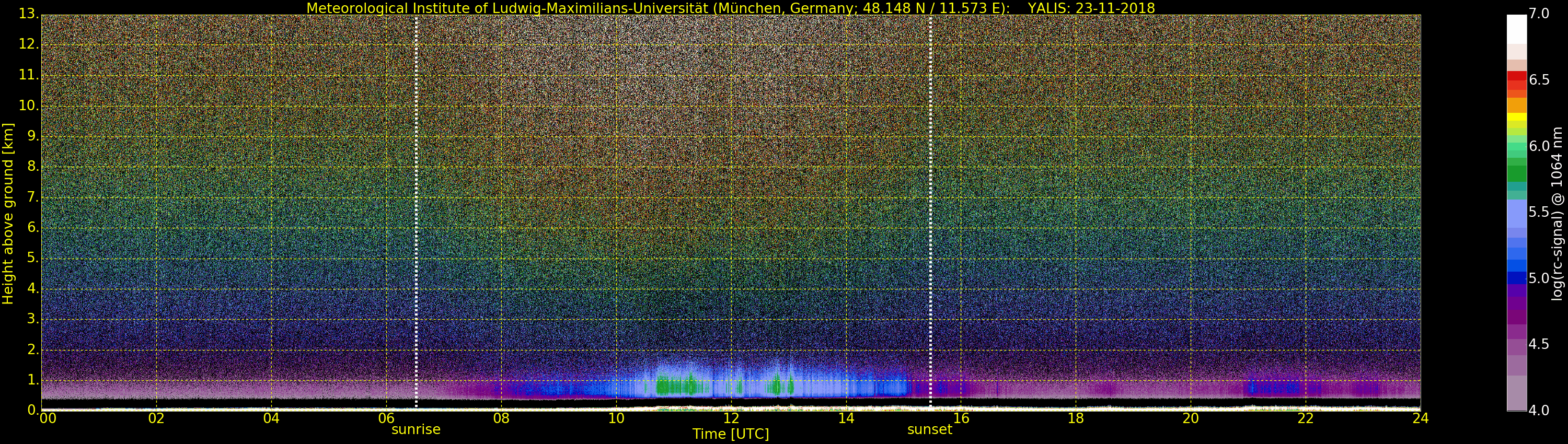Click the colorbar tick value "5.0"
The image size is (1568, 444).
pos(1539,278)
